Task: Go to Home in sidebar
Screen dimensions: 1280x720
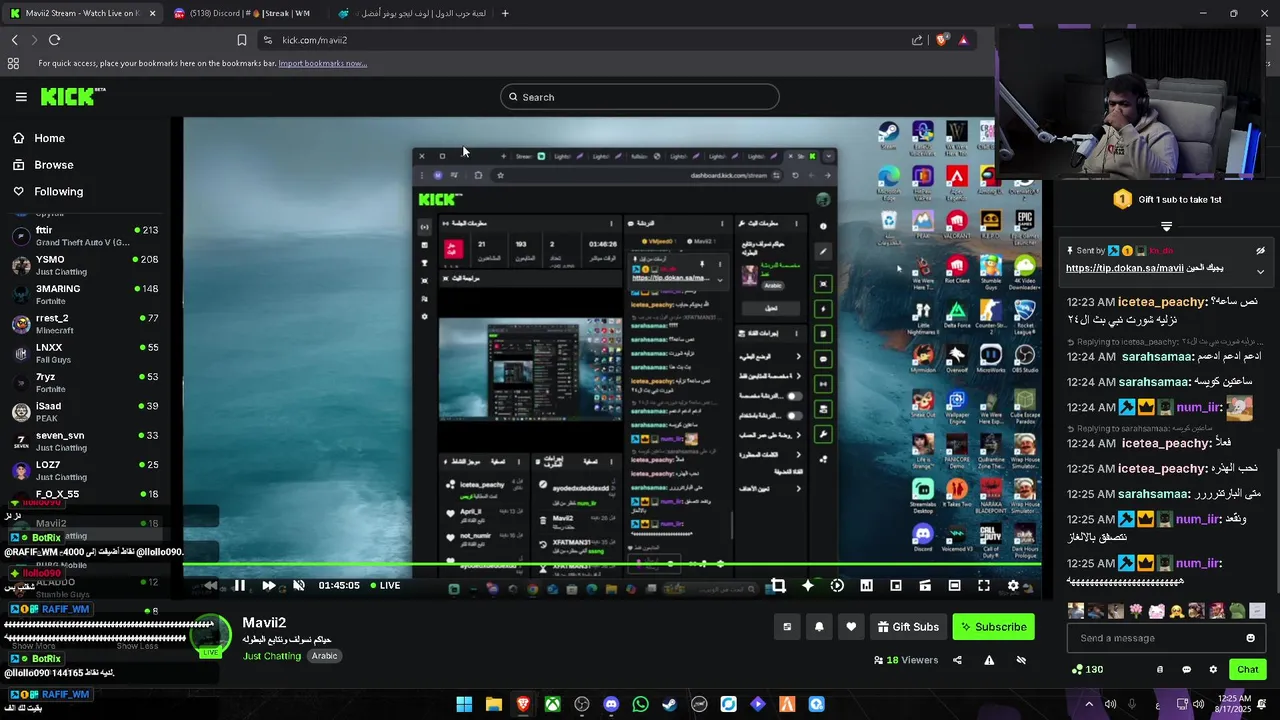Action: click(49, 138)
